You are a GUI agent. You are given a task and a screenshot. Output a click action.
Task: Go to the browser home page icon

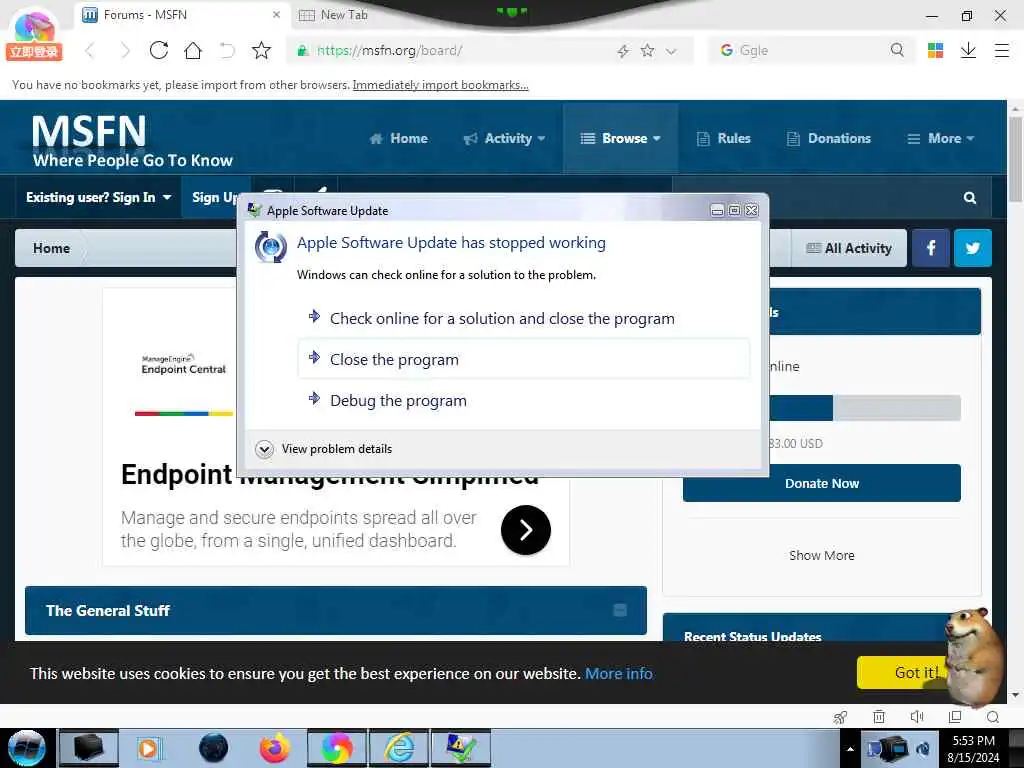pos(193,50)
